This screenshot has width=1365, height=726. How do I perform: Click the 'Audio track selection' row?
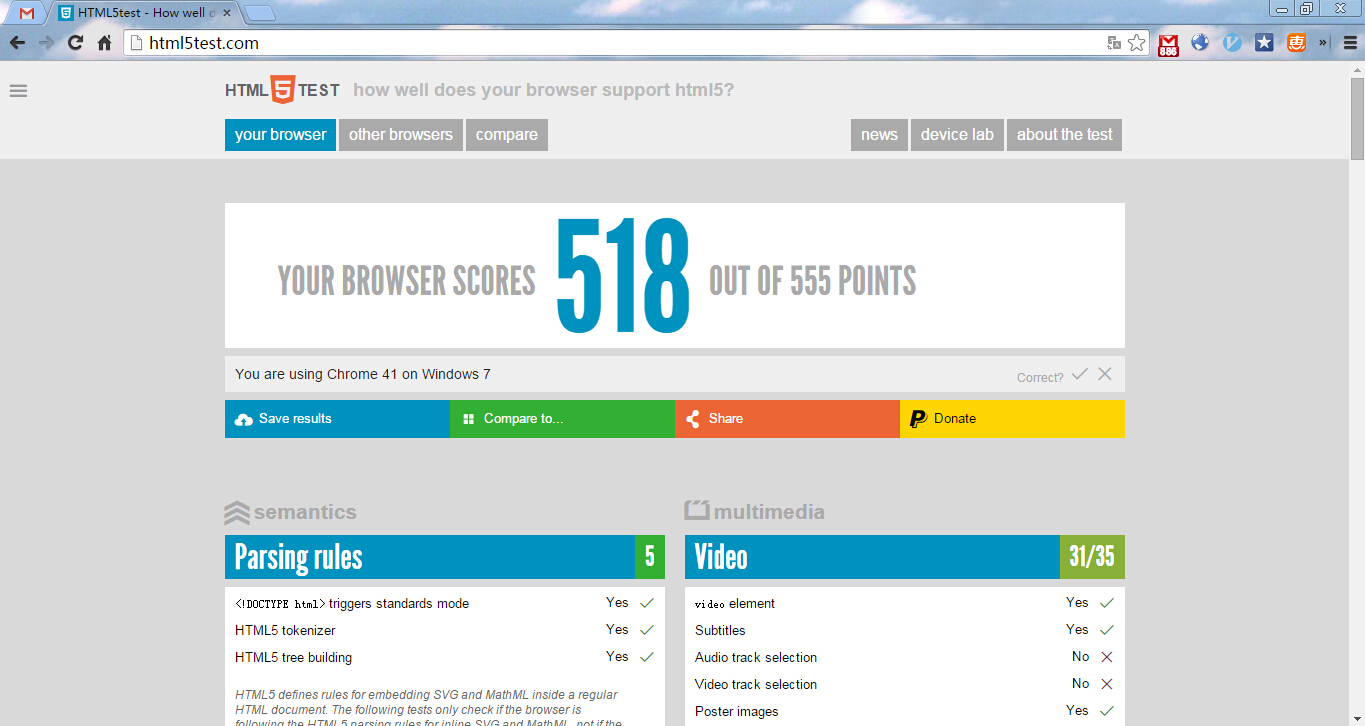(x=905, y=657)
